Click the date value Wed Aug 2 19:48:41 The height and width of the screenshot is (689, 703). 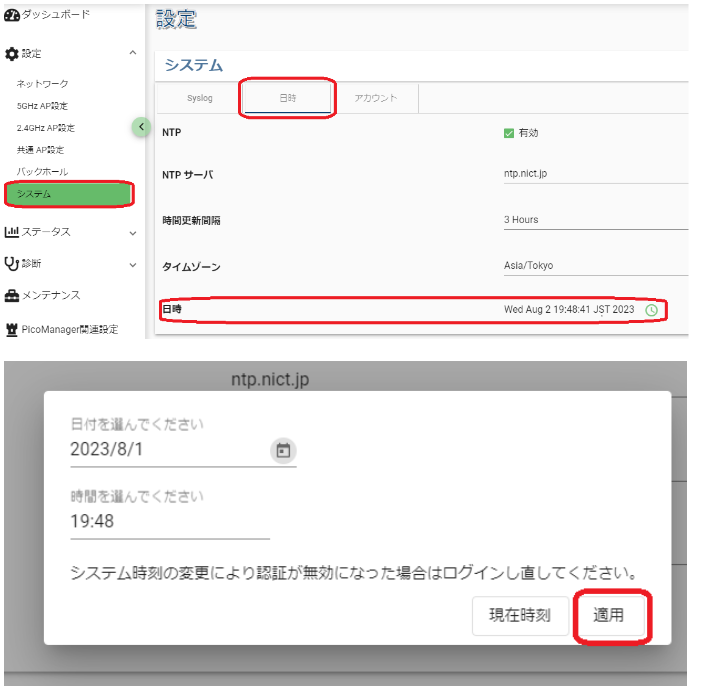coord(569,310)
